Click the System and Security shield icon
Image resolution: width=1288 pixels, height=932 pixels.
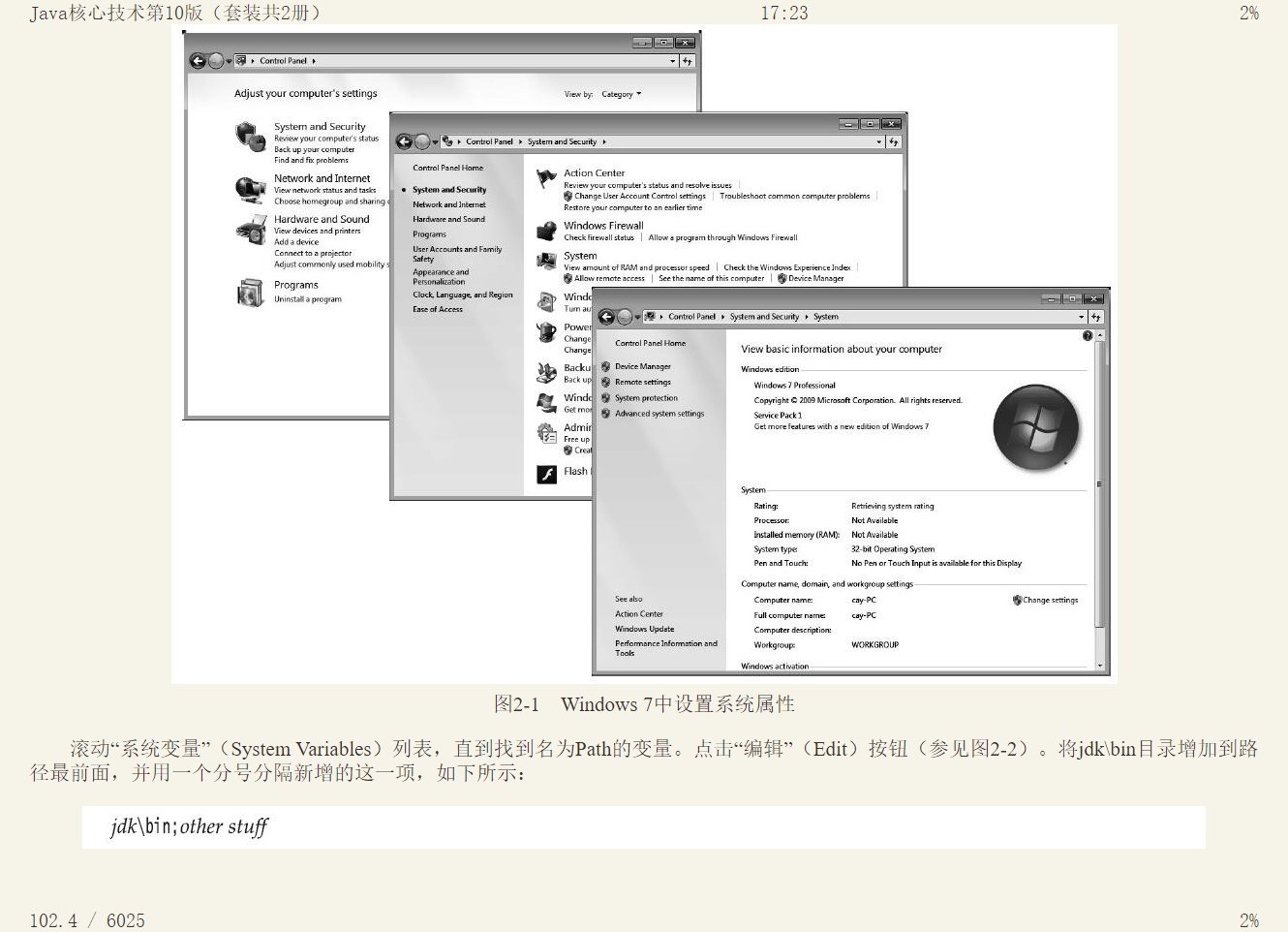tap(251, 137)
